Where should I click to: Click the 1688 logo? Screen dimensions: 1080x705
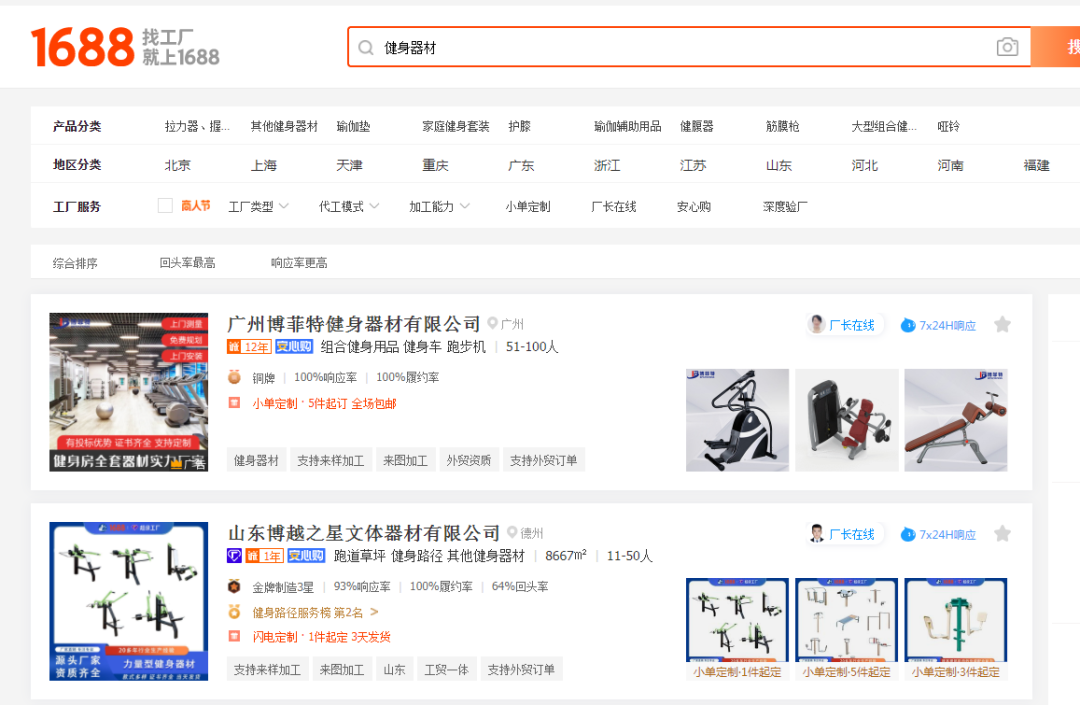pos(80,45)
